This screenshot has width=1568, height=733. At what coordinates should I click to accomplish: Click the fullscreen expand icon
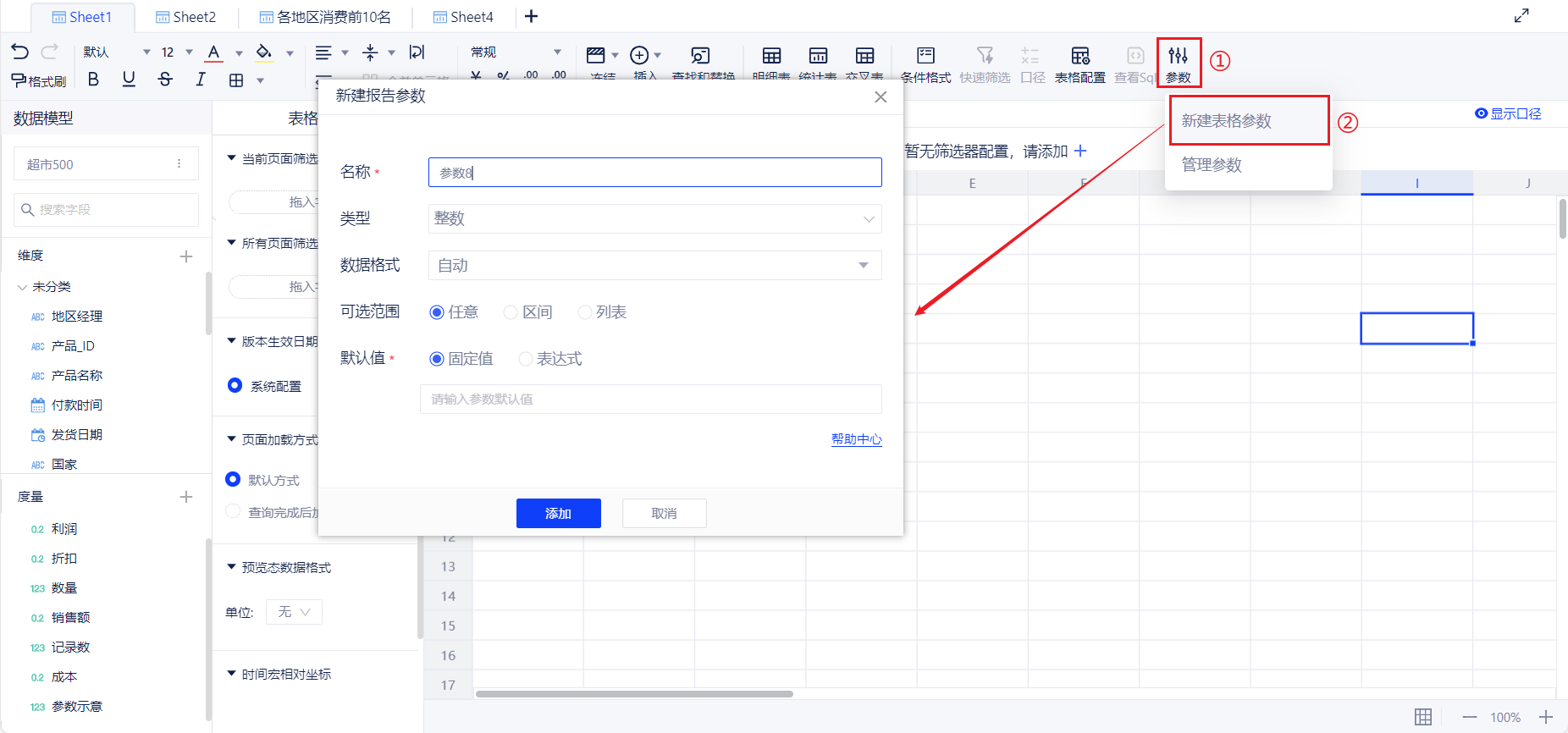click(1521, 16)
